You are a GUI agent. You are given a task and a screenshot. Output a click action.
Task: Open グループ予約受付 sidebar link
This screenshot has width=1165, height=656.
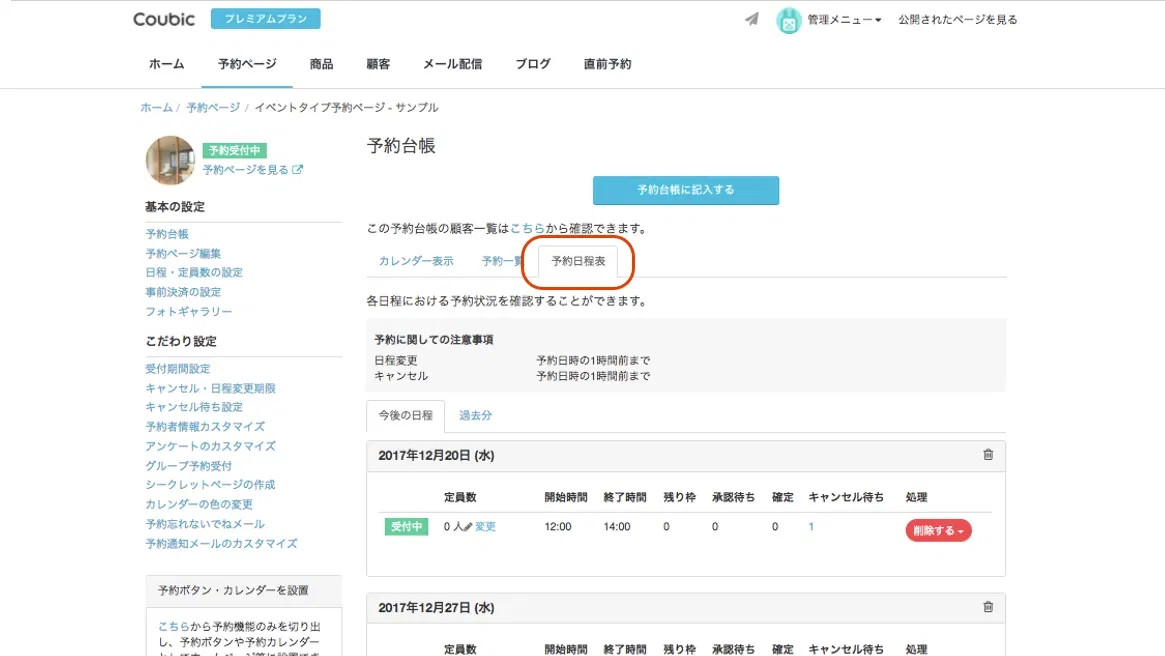pos(189,466)
